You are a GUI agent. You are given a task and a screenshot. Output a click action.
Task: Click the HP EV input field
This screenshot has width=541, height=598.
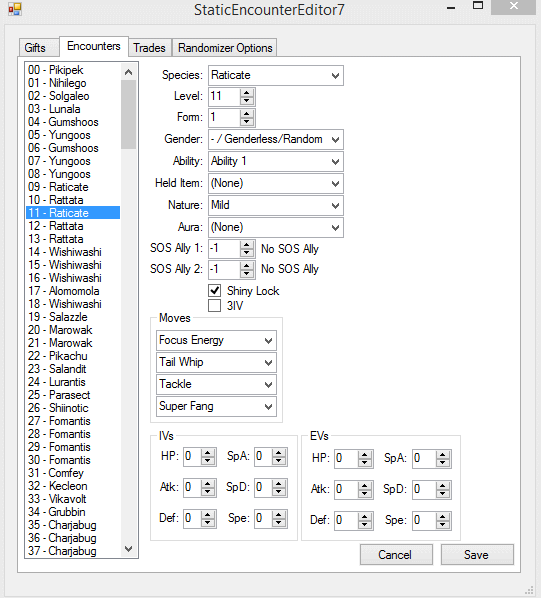347,458
